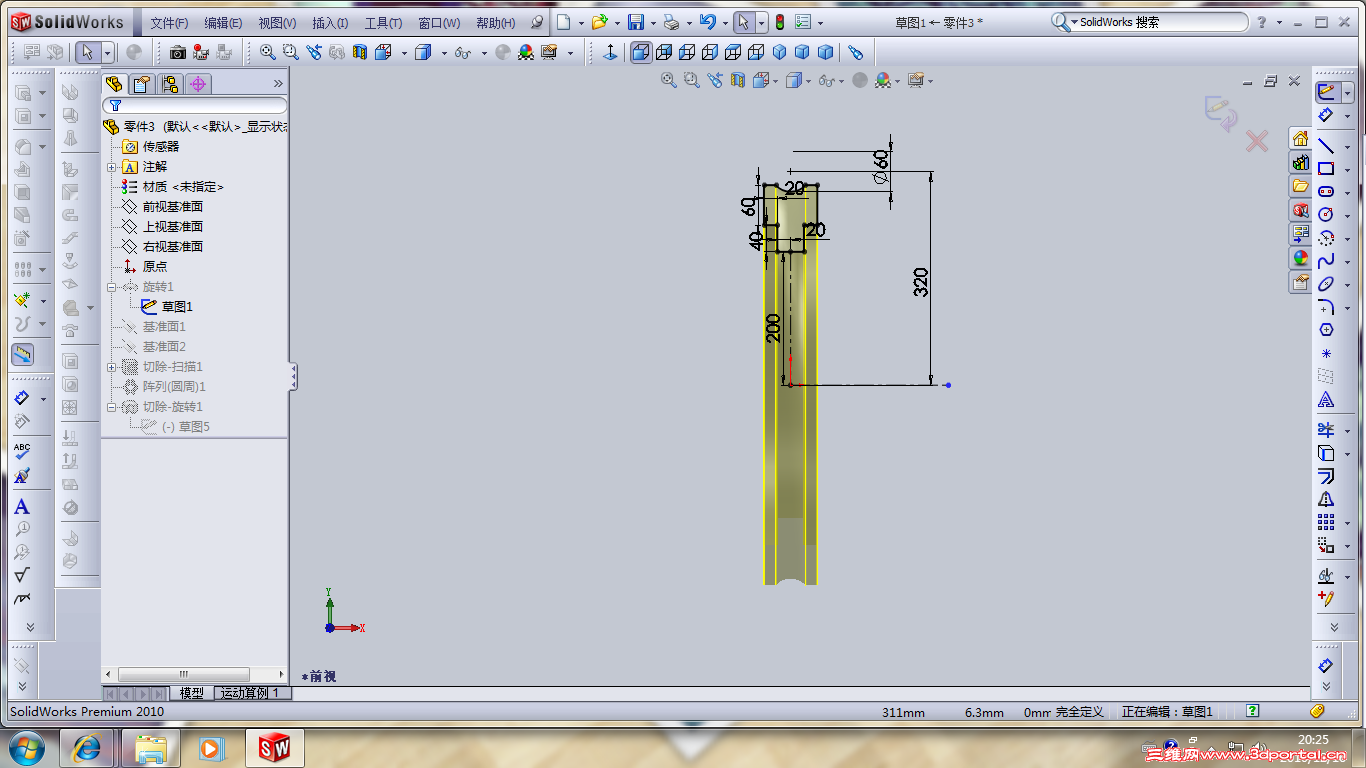Viewport: 1366px width, 768px height.
Task: Open the 编辑(E) menu
Action: [223, 23]
